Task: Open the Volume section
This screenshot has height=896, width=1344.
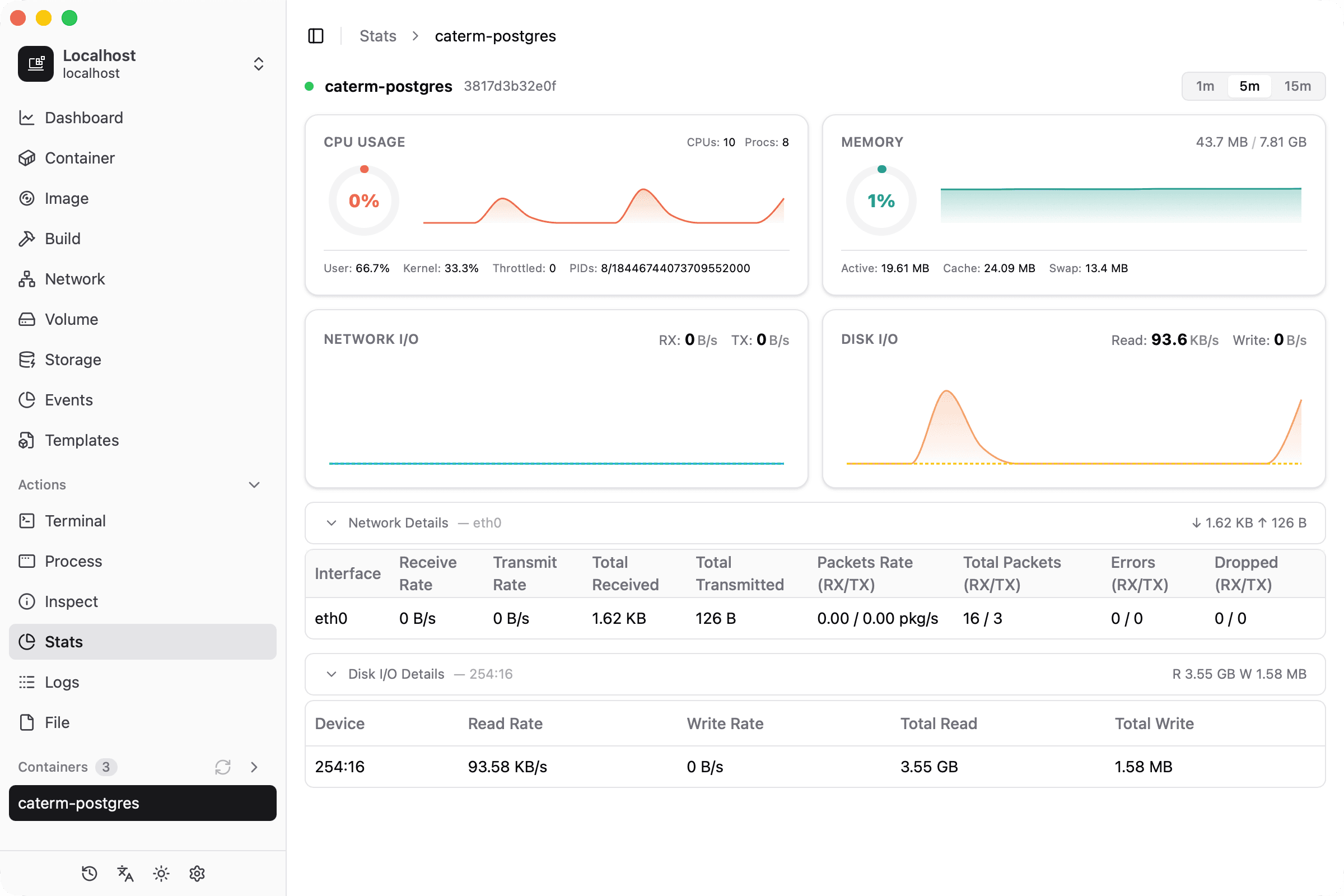Action: click(x=71, y=319)
